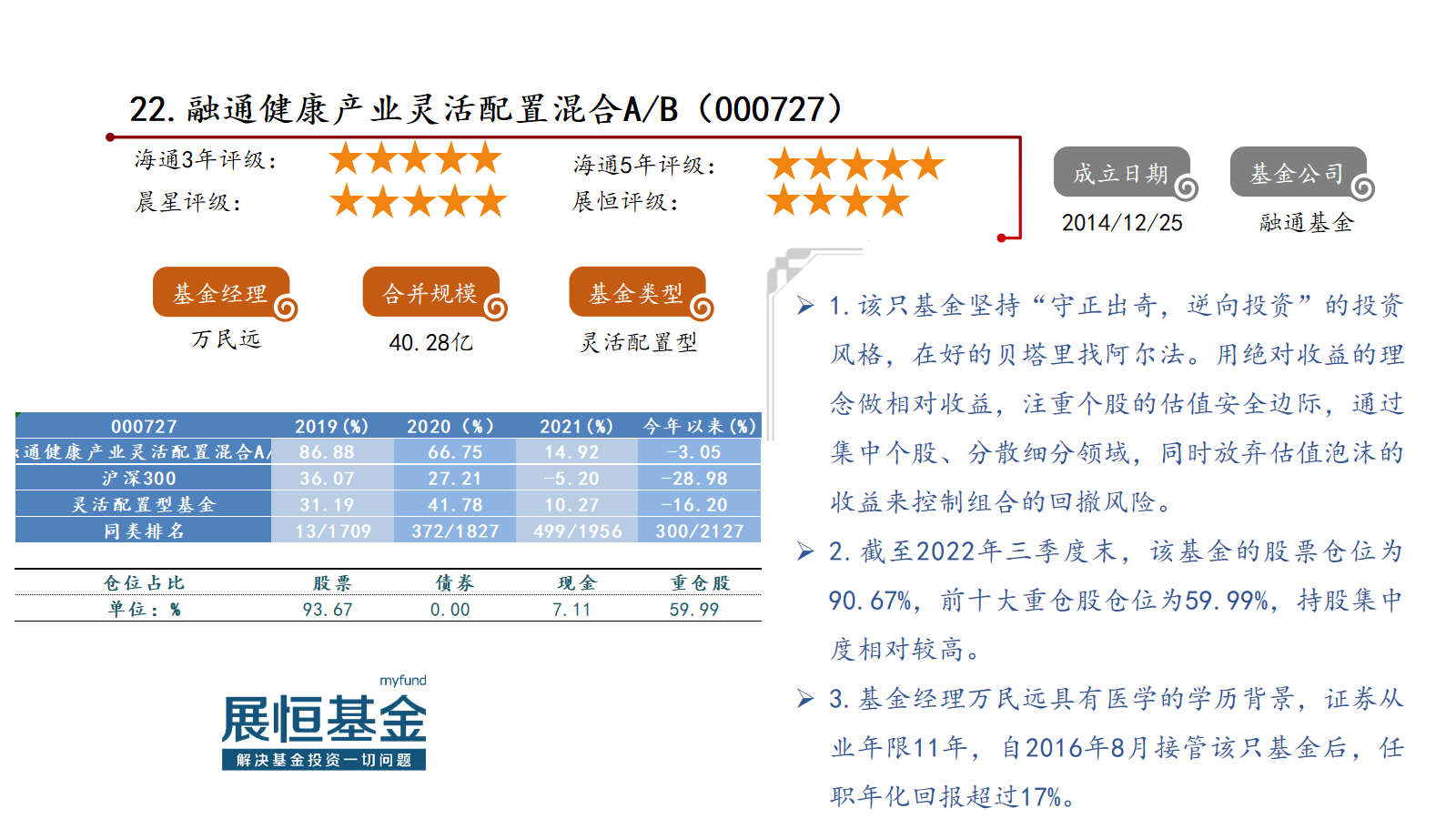Select the 晨星评级 label
The image size is (1456, 819).
(x=188, y=202)
